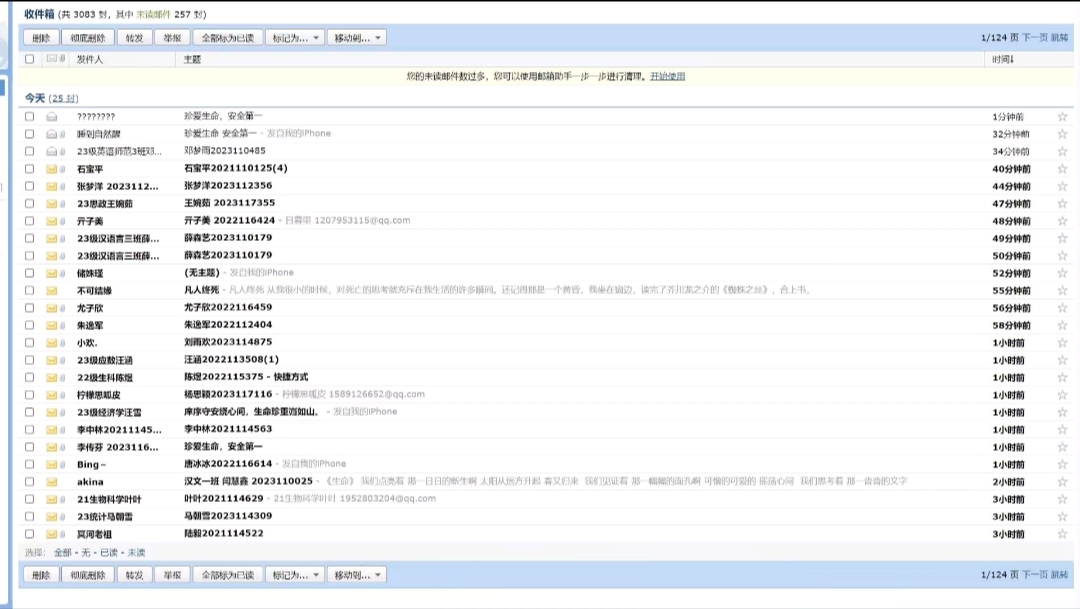This screenshot has height=609, width=1080.
Task: Click the unread envelope icon for 不可结缘
Action: tap(52, 290)
